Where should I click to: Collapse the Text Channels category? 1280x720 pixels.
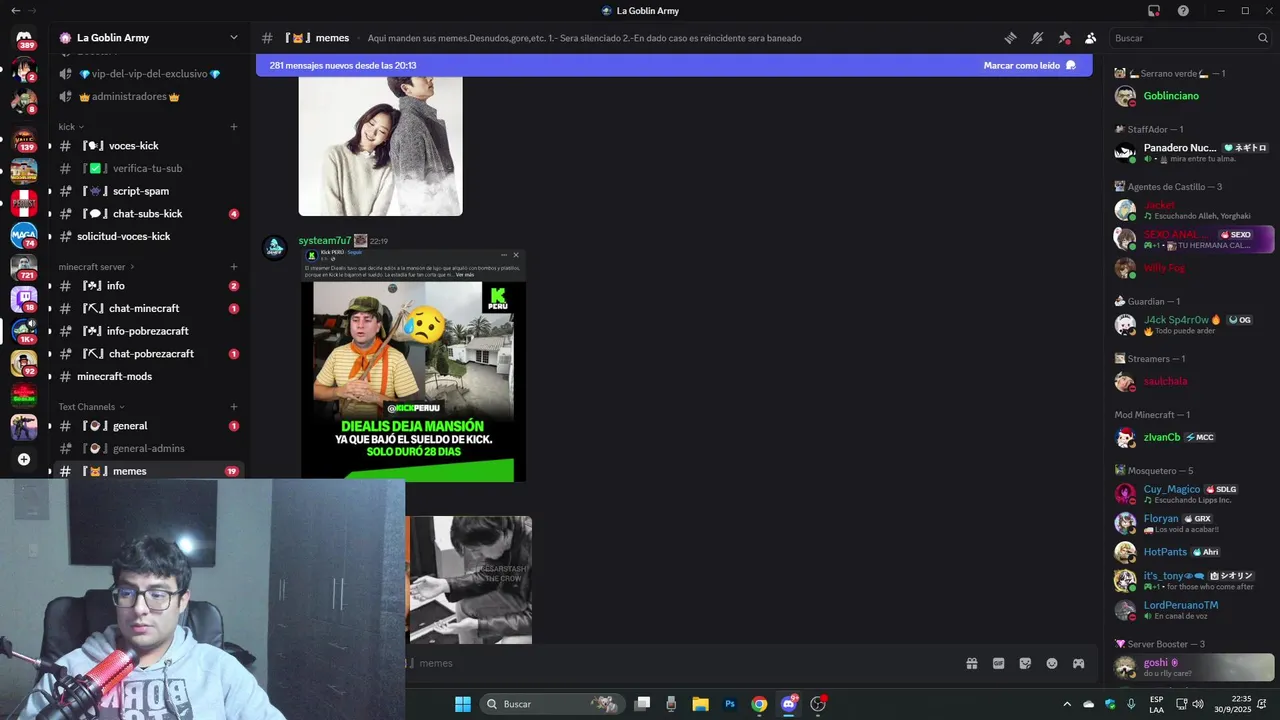91,407
